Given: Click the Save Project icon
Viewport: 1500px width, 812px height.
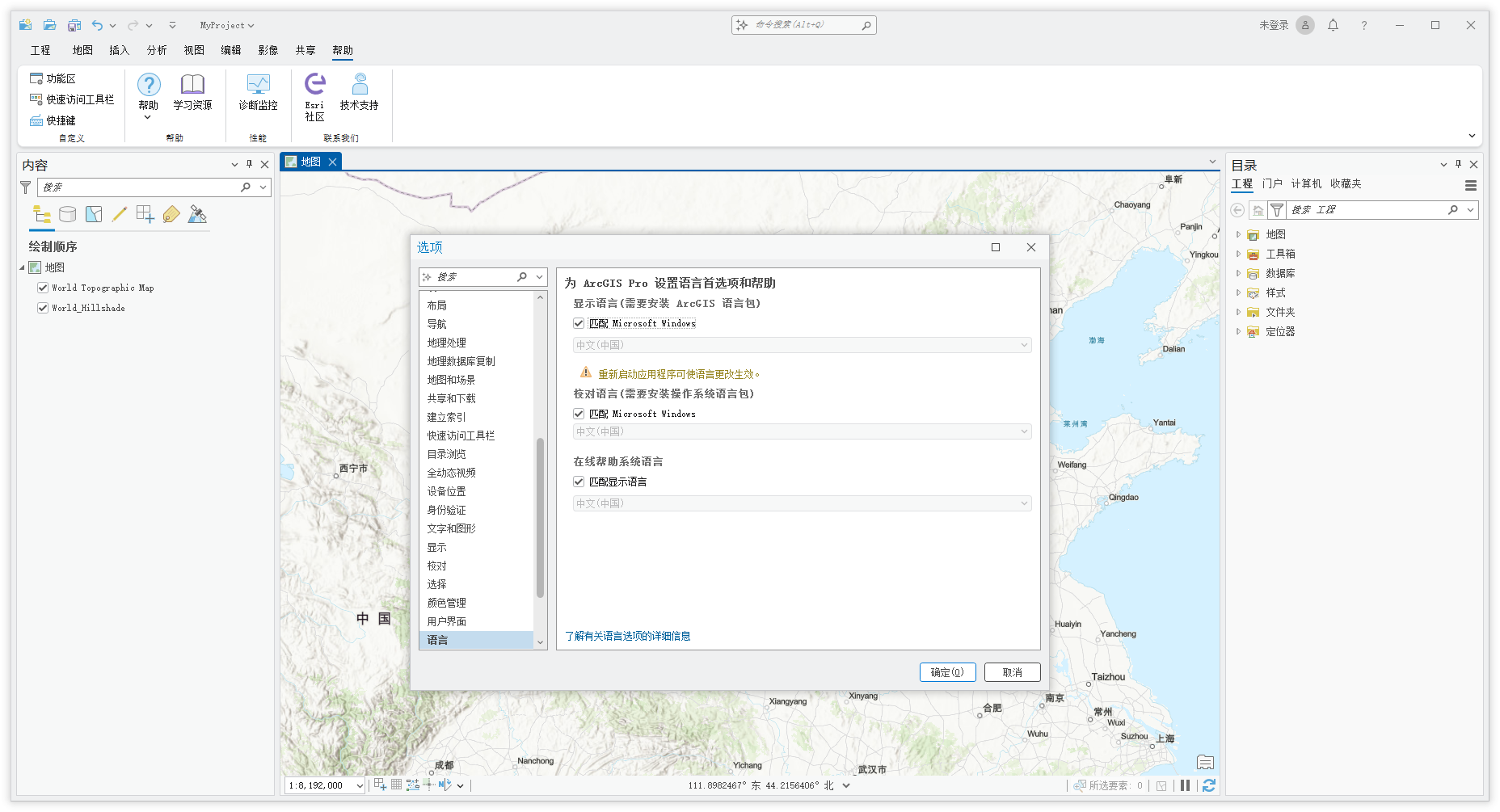Looking at the screenshot, I should coord(74,25).
